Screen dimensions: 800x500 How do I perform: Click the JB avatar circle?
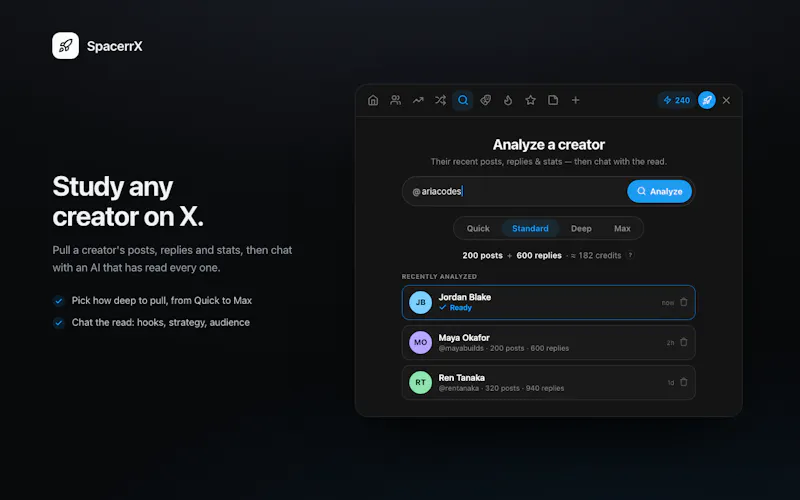[420, 303]
